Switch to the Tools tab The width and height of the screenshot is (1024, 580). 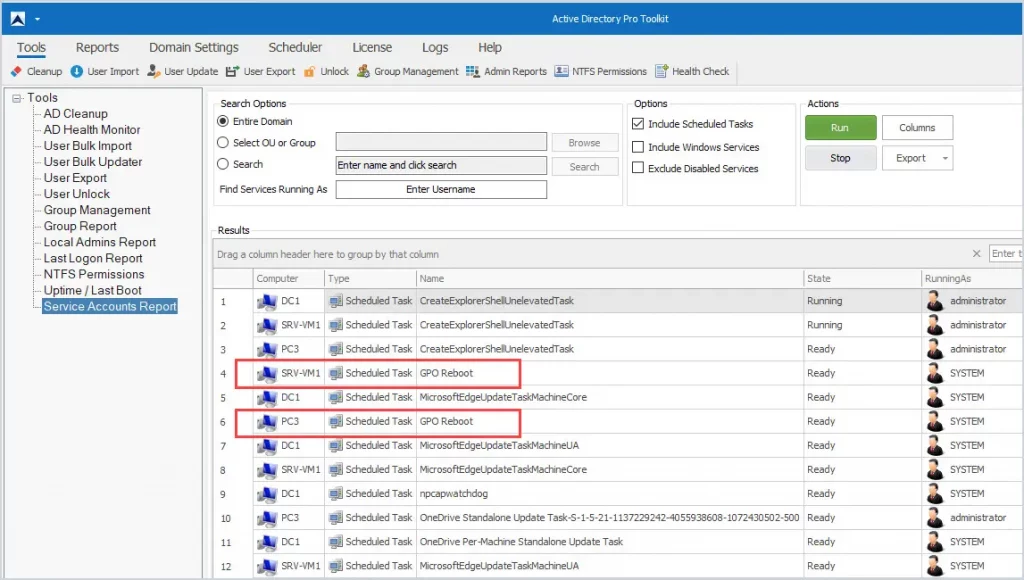click(x=31, y=47)
